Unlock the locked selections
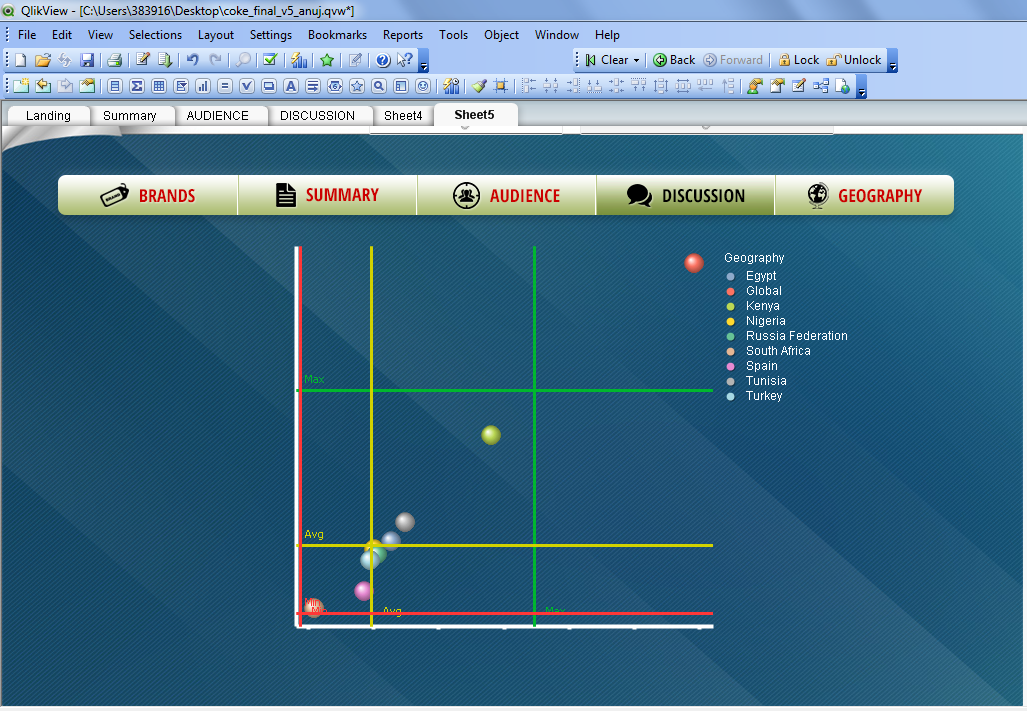This screenshot has height=711, width=1027. [x=853, y=59]
